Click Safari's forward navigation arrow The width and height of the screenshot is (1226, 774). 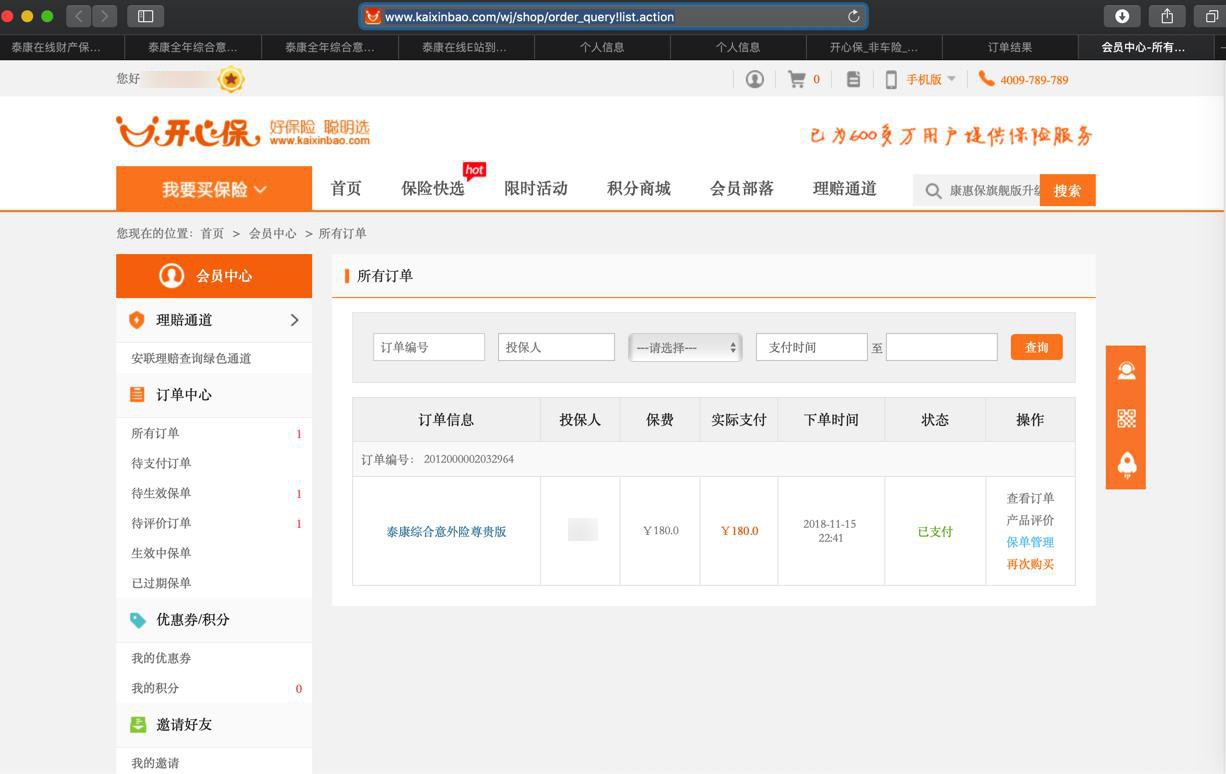[105, 16]
